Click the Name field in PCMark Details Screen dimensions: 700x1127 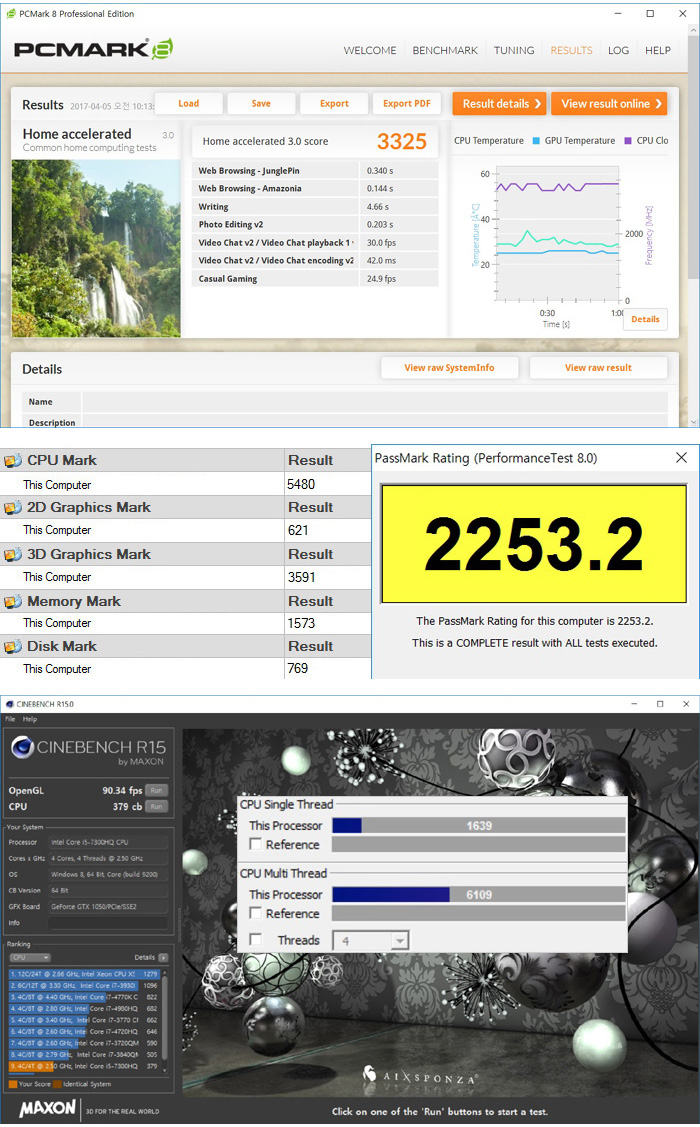coord(374,402)
